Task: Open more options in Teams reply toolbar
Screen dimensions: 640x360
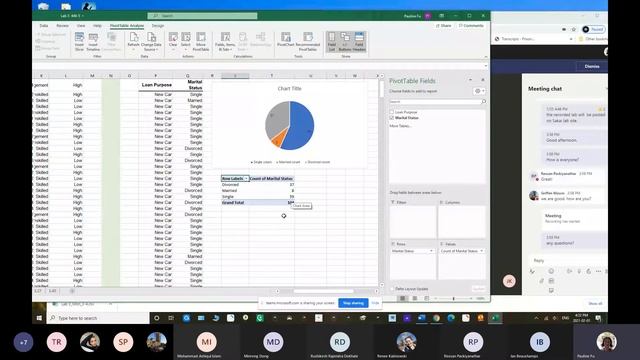Action: 598,271
